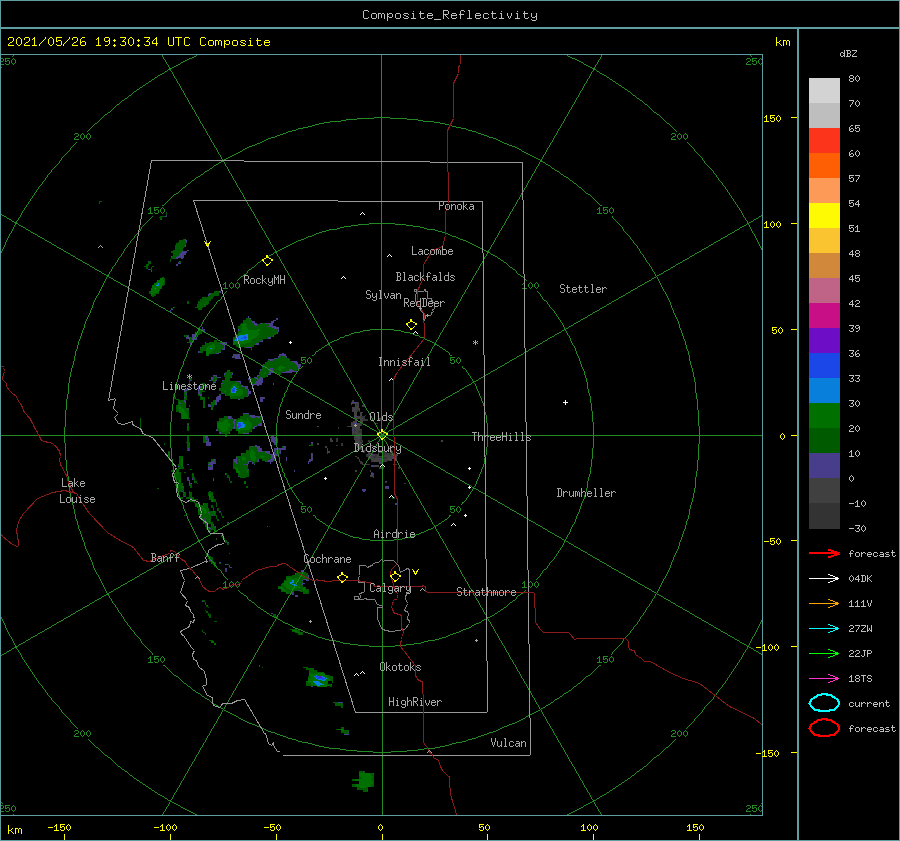Click the yellow diamond marker inside Calgary

(395, 576)
